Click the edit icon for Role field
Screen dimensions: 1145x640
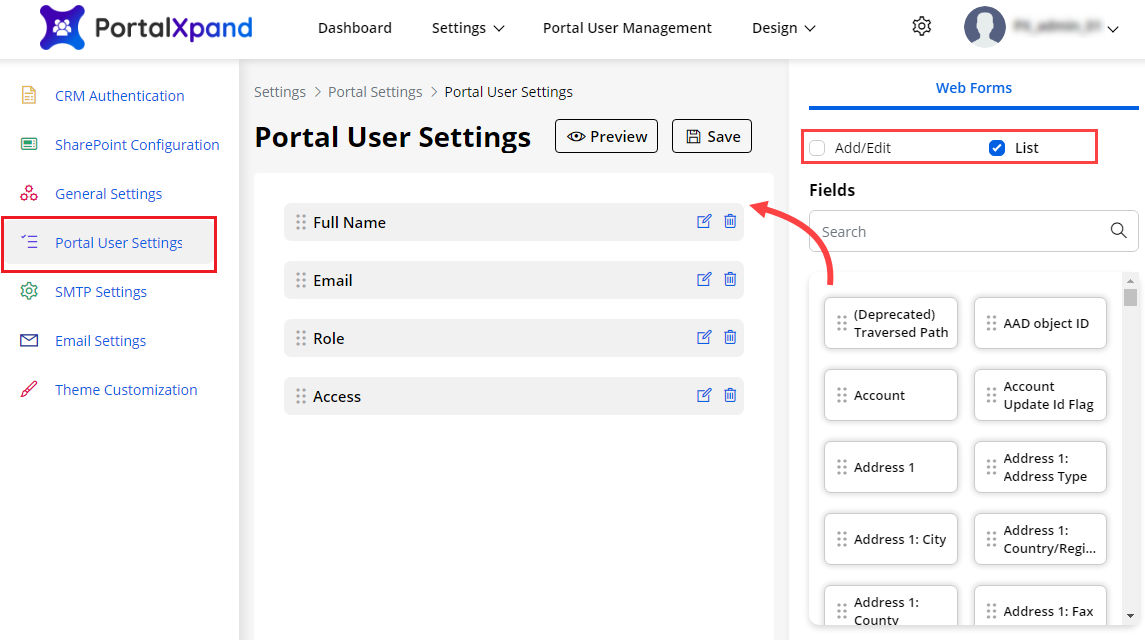click(x=704, y=338)
